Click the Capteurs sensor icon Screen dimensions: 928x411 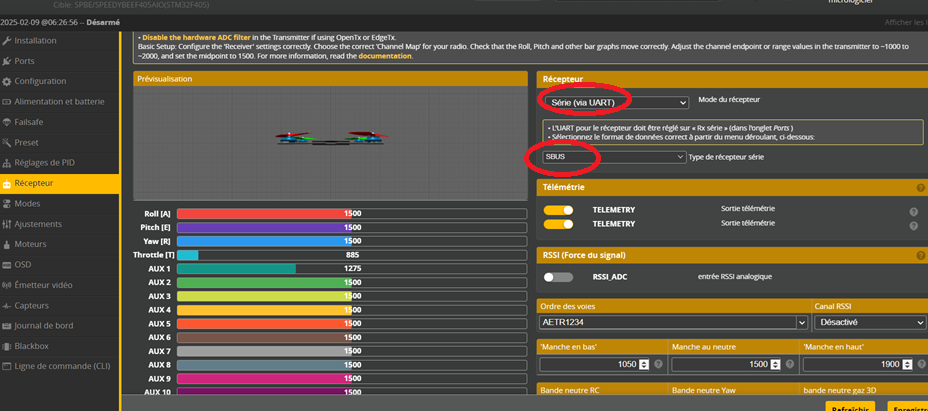(x=8, y=305)
